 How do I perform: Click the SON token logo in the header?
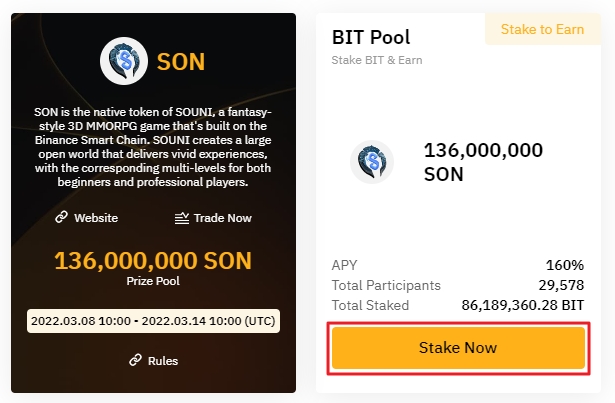pyautogui.click(x=125, y=62)
